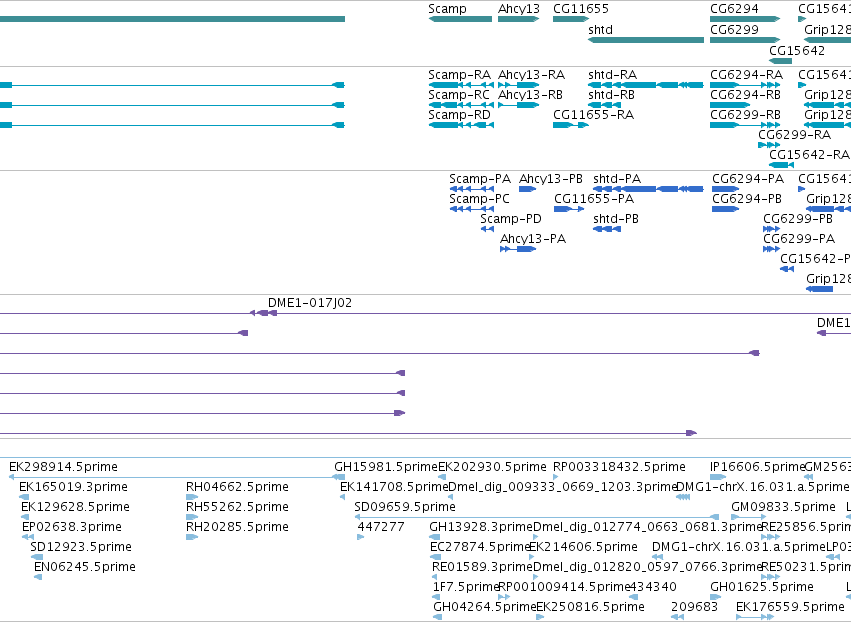
Task: Click the Ahcy13-PB coding feature
Action: tap(528, 189)
